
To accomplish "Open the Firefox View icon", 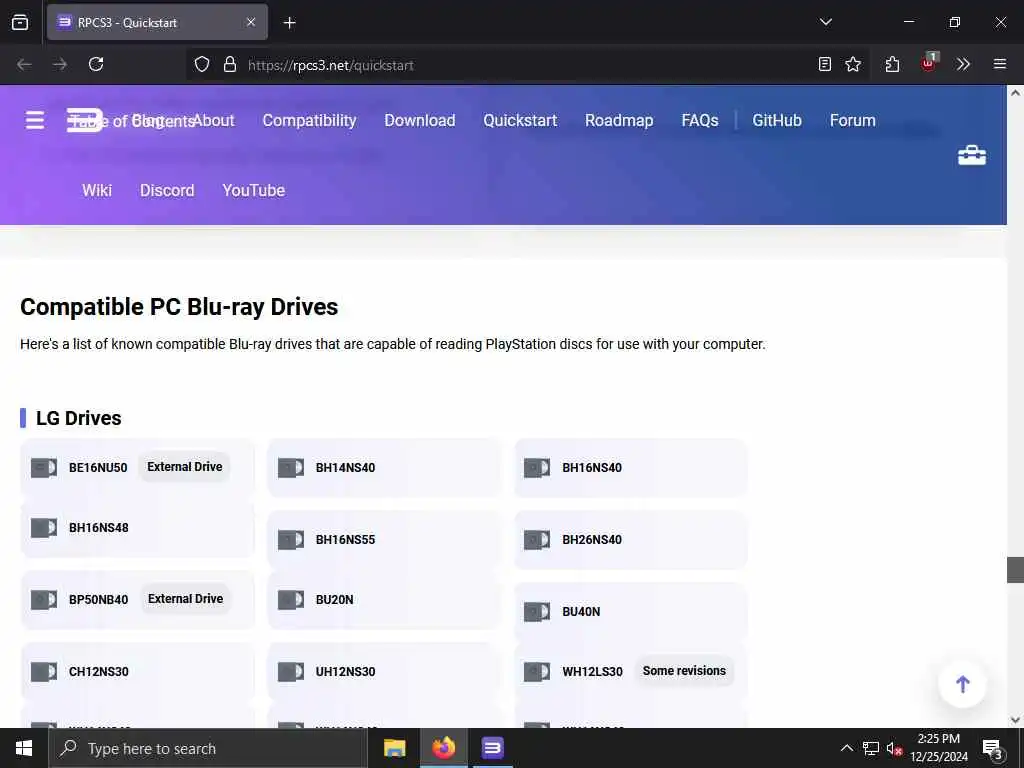I will tap(20, 22).
